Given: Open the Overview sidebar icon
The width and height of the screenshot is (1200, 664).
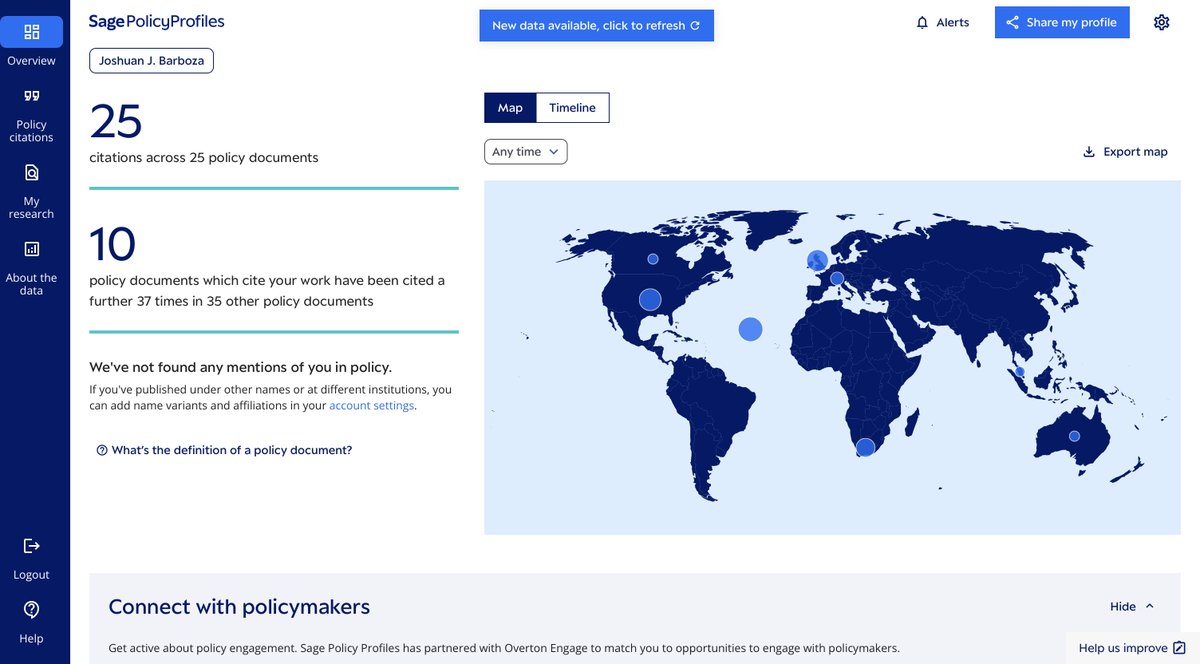Looking at the screenshot, I should tap(31, 32).
